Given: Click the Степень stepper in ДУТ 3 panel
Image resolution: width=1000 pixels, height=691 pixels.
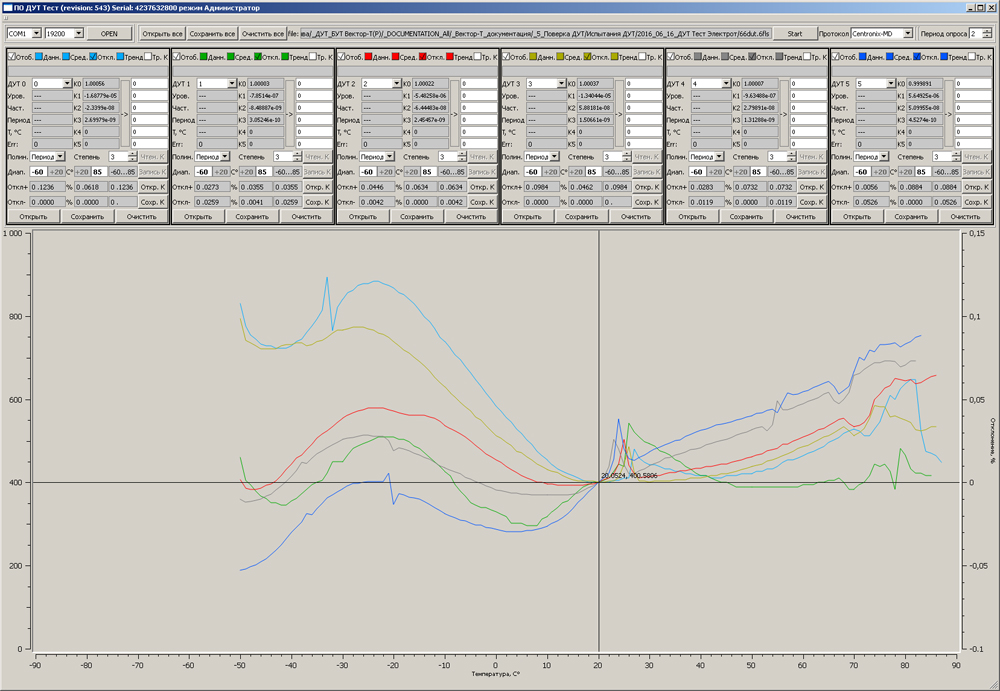Looking at the screenshot, I should [x=626, y=156].
